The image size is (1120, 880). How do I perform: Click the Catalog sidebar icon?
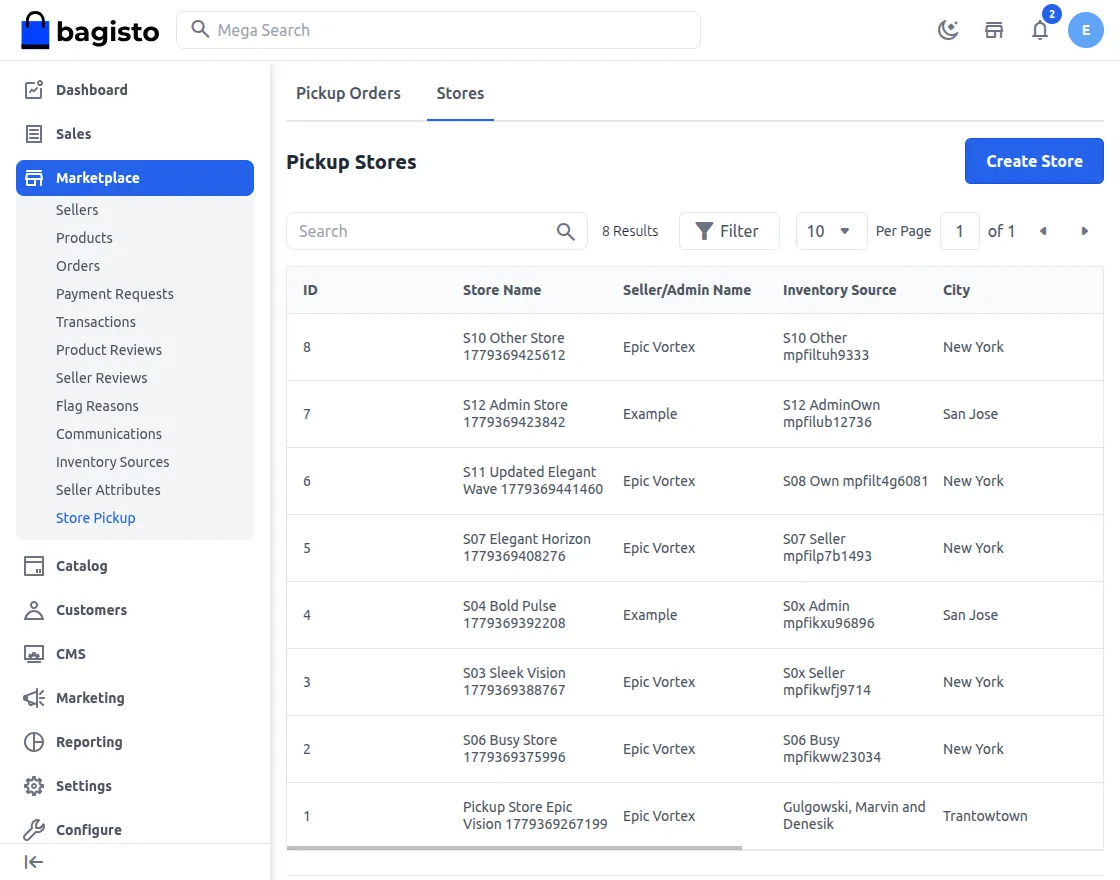pyautogui.click(x=34, y=566)
